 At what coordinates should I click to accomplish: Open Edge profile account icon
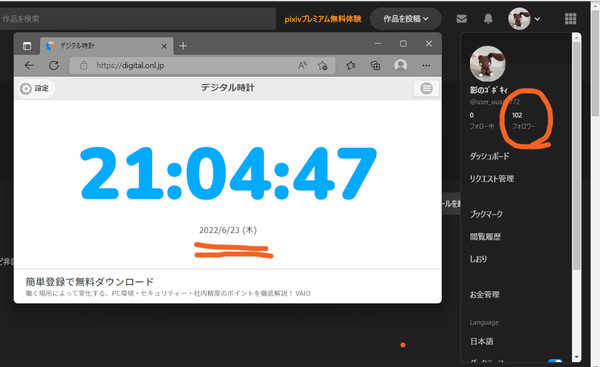(401, 65)
